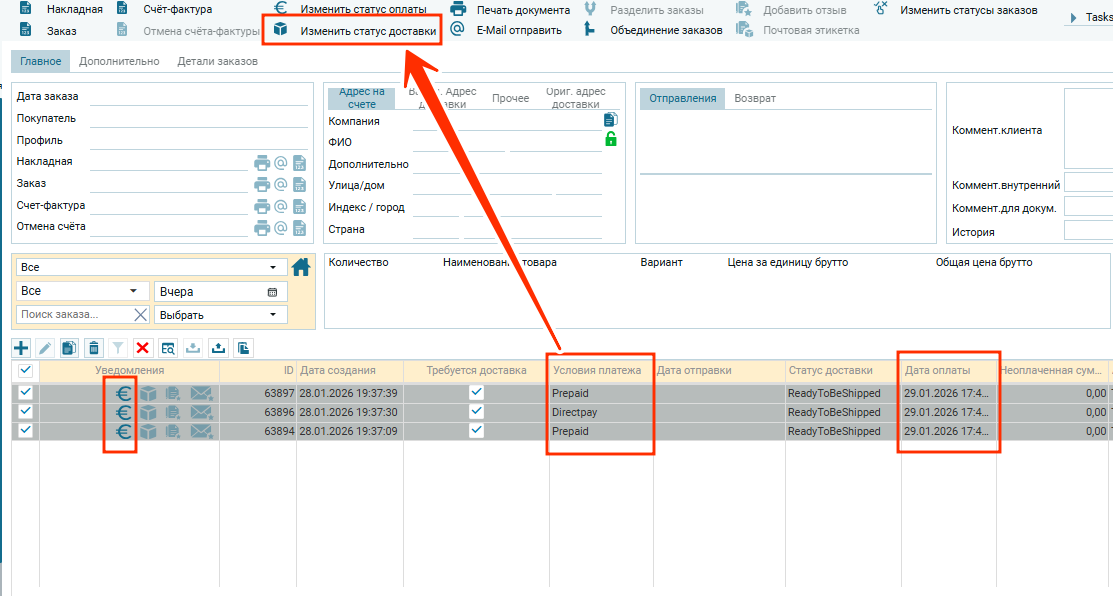Click the green unlock icon in address panel
The height and width of the screenshot is (596, 1113).
click(x=610, y=139)
